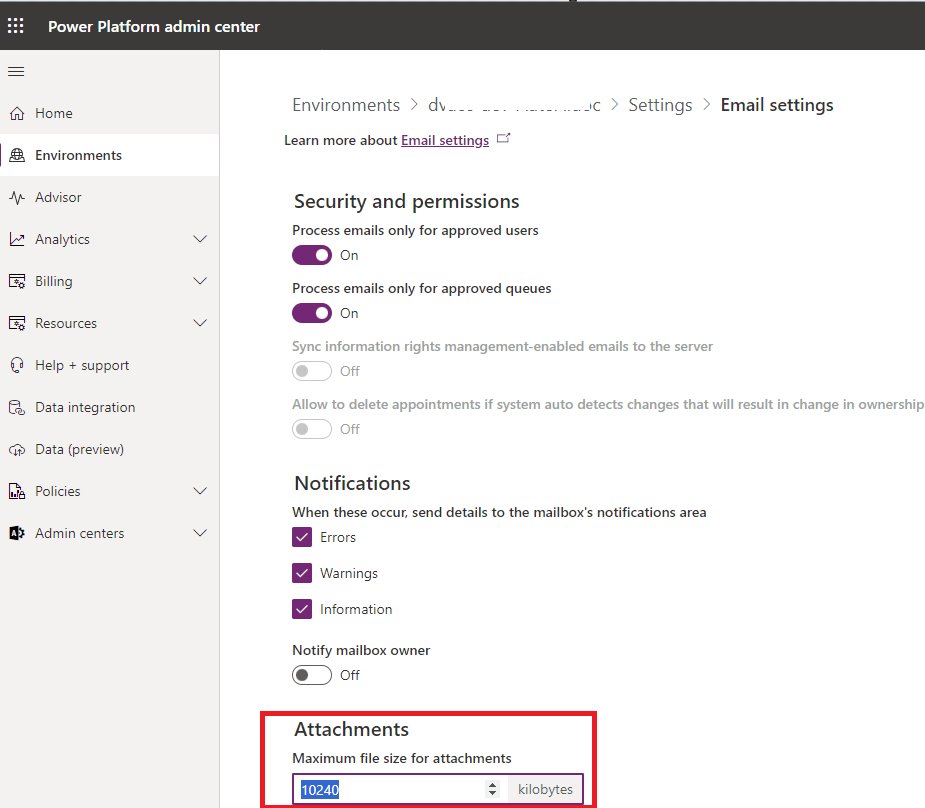
Task: Click the Help + support headset icon
Action: click(16, 366)
